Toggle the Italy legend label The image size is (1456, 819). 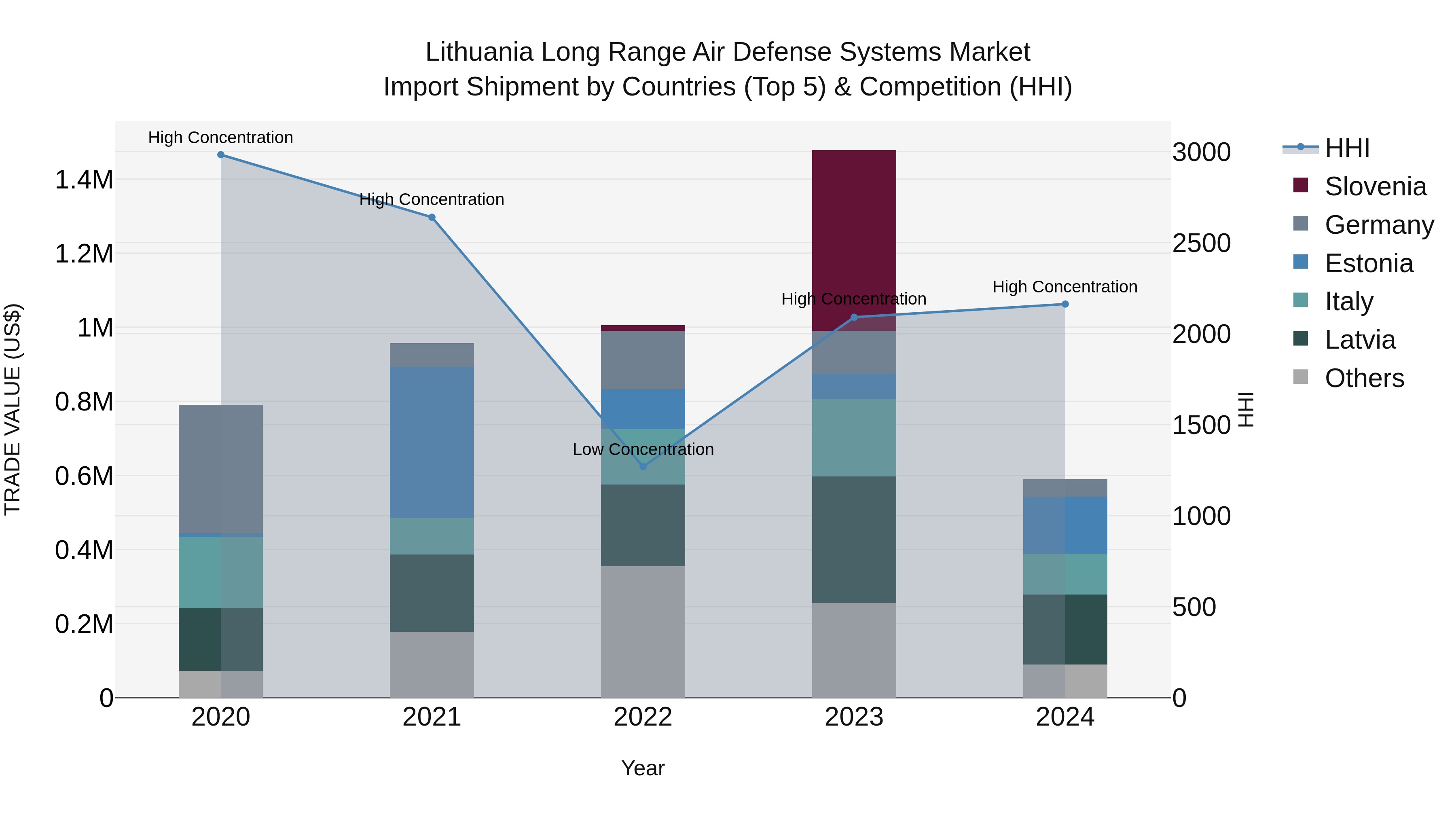pos(1348,301)
